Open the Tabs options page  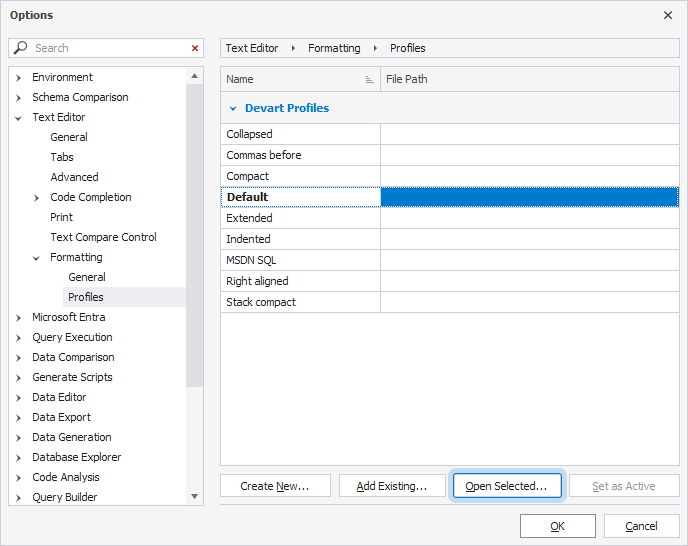click(x=62, y=157)
